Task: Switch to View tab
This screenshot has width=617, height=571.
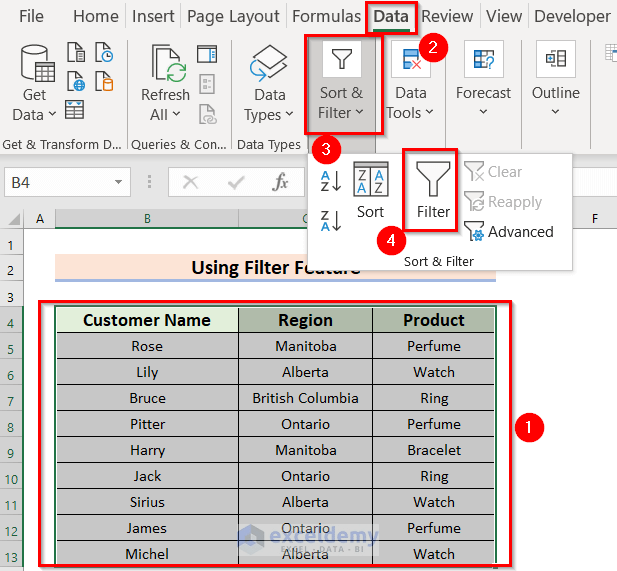Action: pos(504,17)
